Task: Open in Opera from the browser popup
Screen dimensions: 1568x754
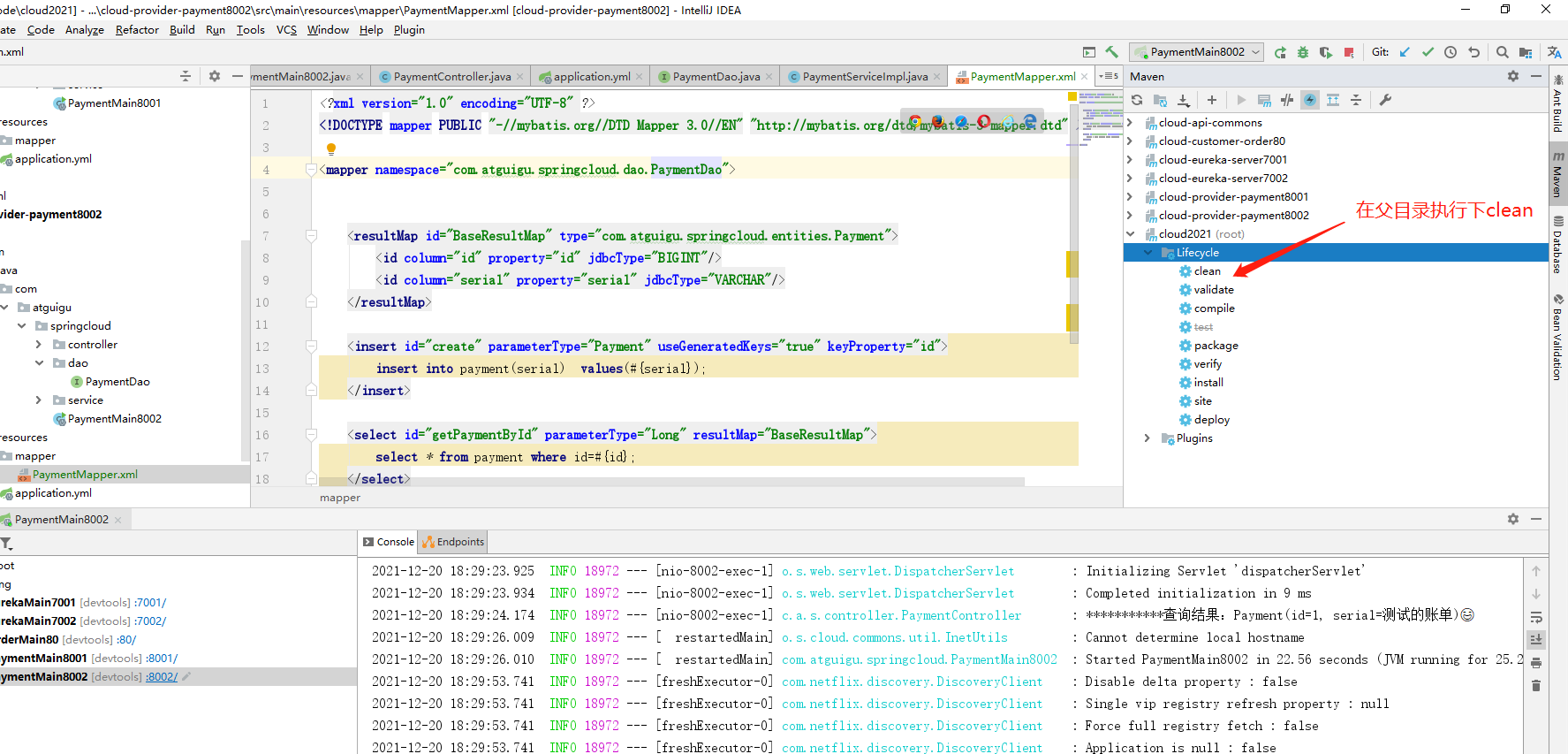Action: tap(983, 121)
